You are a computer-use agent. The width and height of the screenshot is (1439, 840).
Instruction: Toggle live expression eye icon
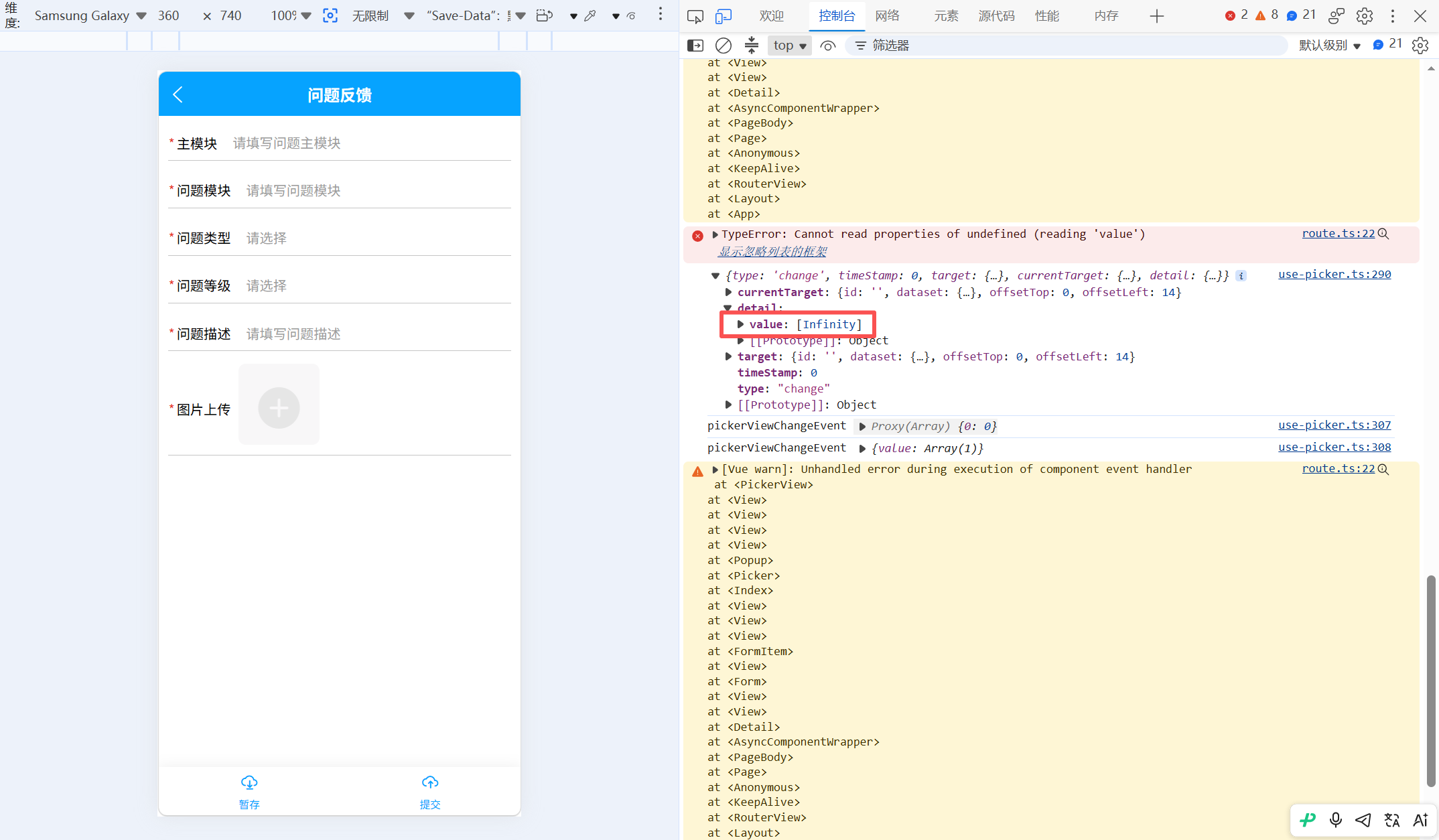[x=828, y=46]
